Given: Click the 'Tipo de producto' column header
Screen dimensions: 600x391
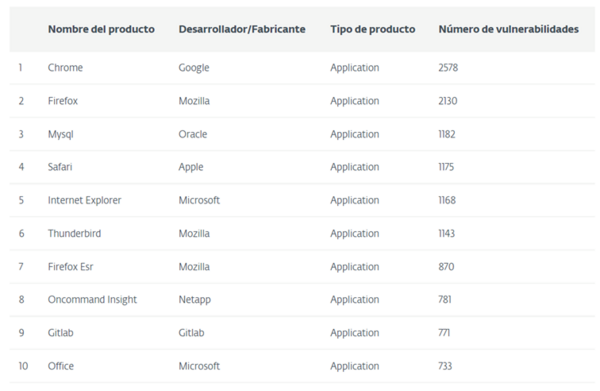Looking at the screenshot, I should (373, 29).
